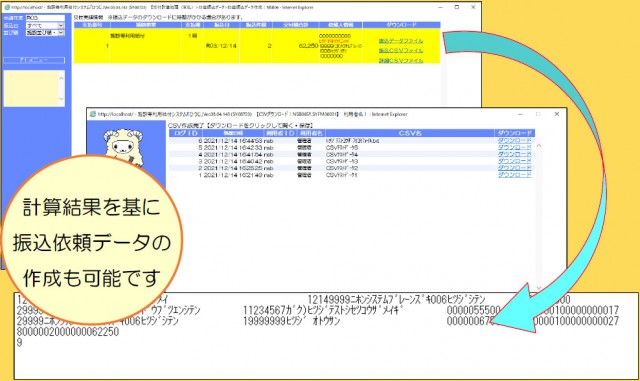The height and width of the screenshot is (381, 640).
Task: Open the 振込CSVファイル download link
Action: [401, 51]
